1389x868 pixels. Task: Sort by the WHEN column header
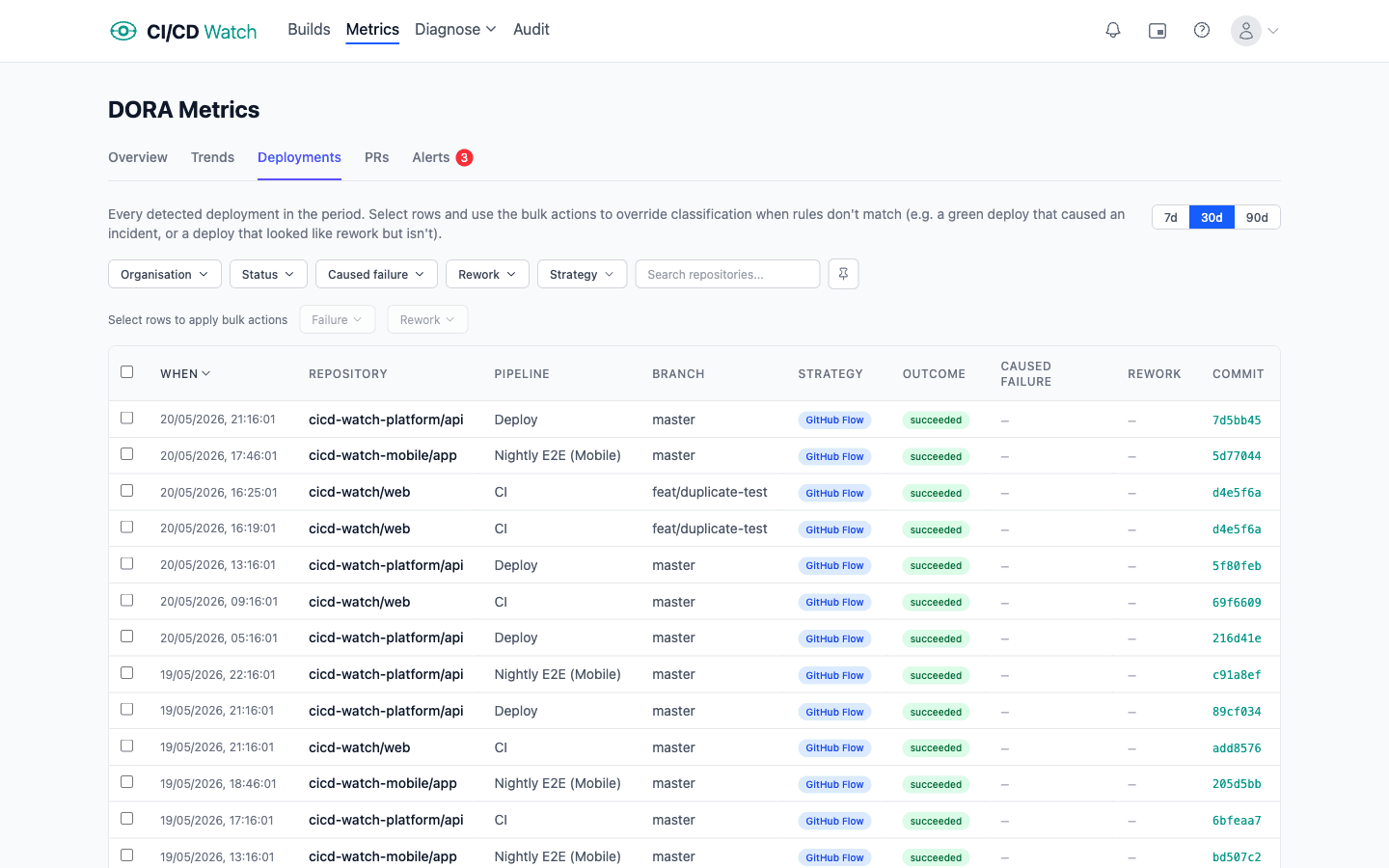coord(185,374)
